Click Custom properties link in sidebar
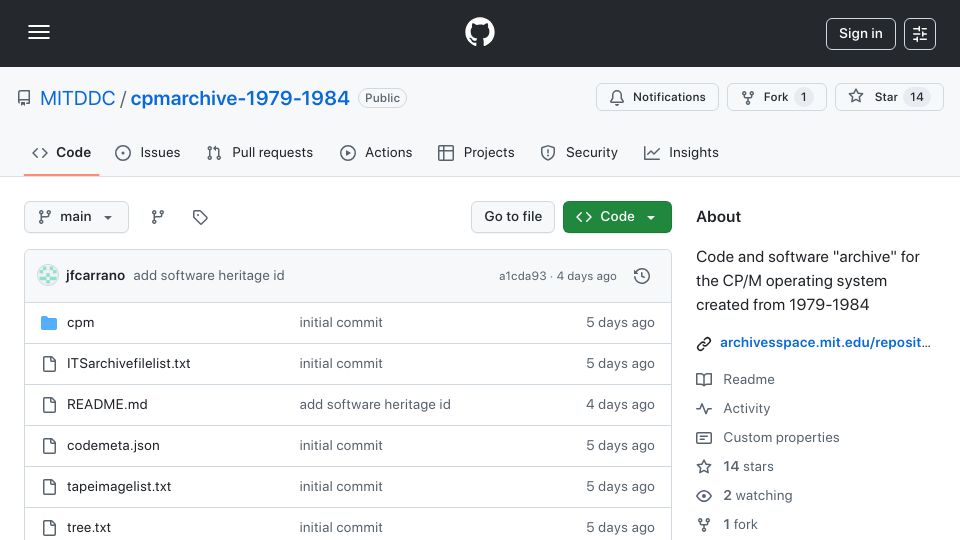 [x=781, y=438]
